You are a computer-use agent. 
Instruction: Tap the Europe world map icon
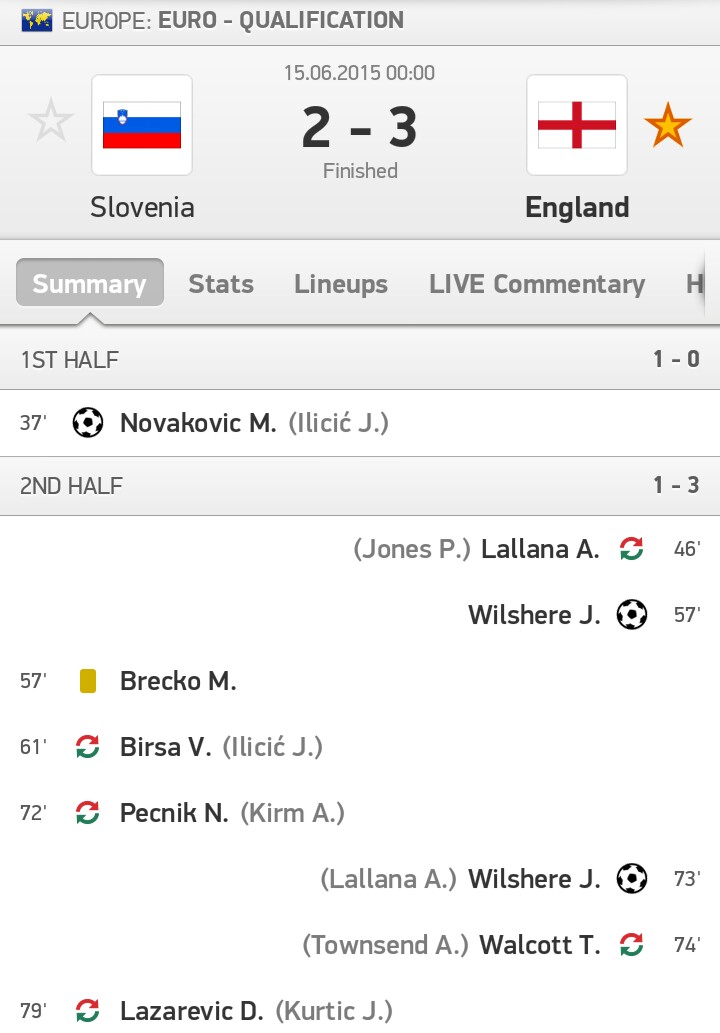click(x=37, y=20)
